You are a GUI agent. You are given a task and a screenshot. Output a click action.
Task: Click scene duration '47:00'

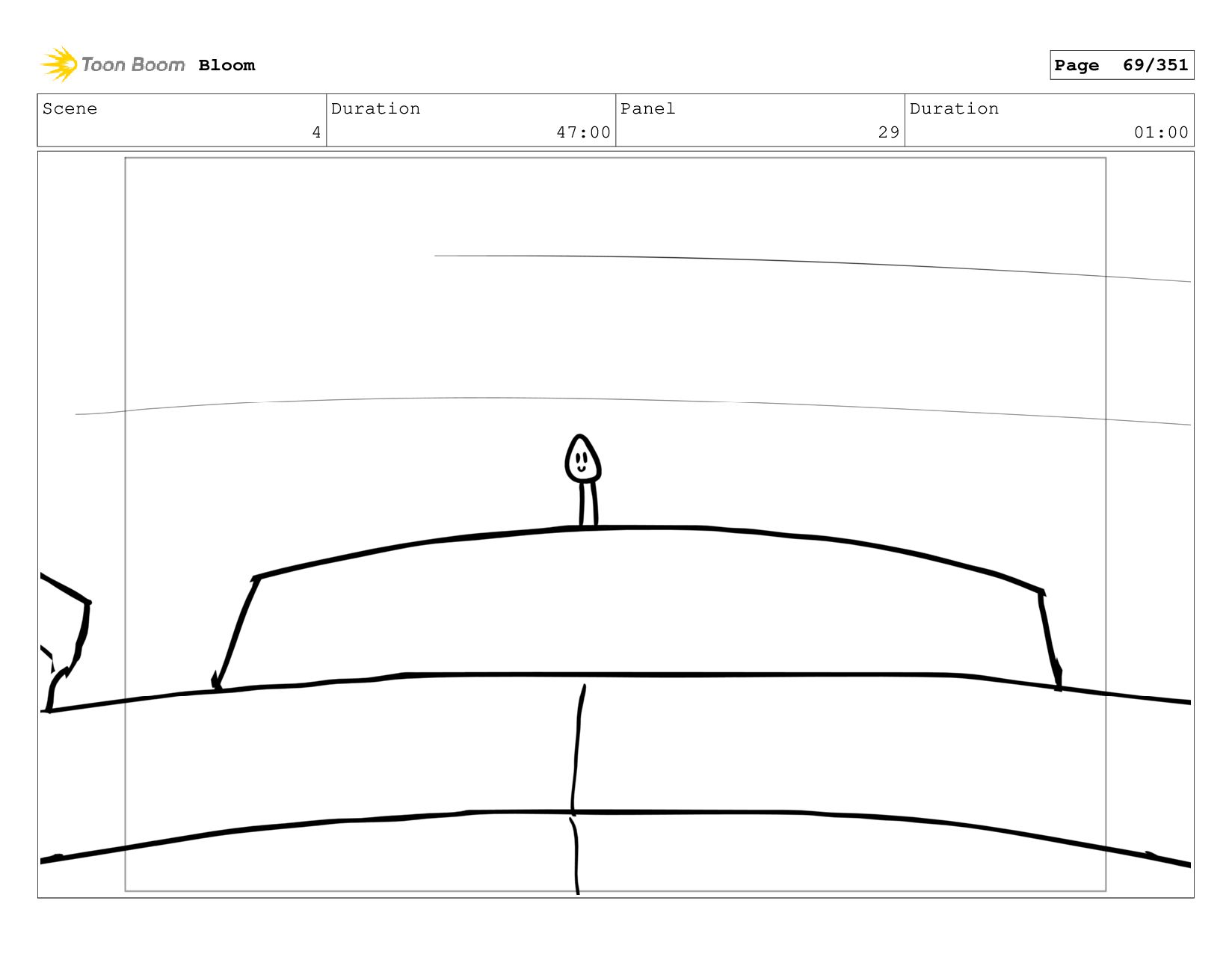(583, 132)
